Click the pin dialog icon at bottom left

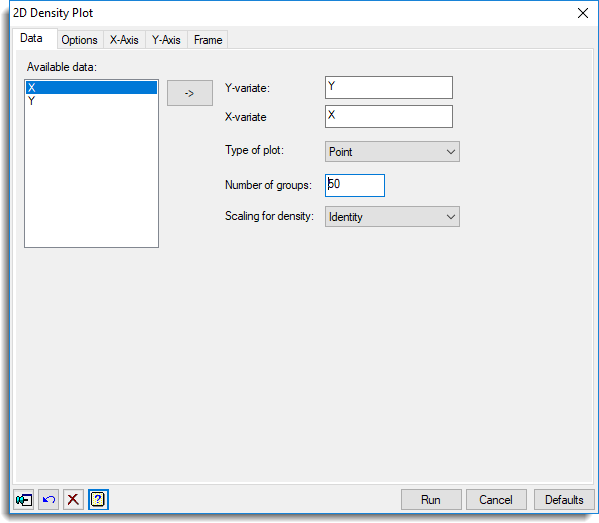click(x=24, y=499)
